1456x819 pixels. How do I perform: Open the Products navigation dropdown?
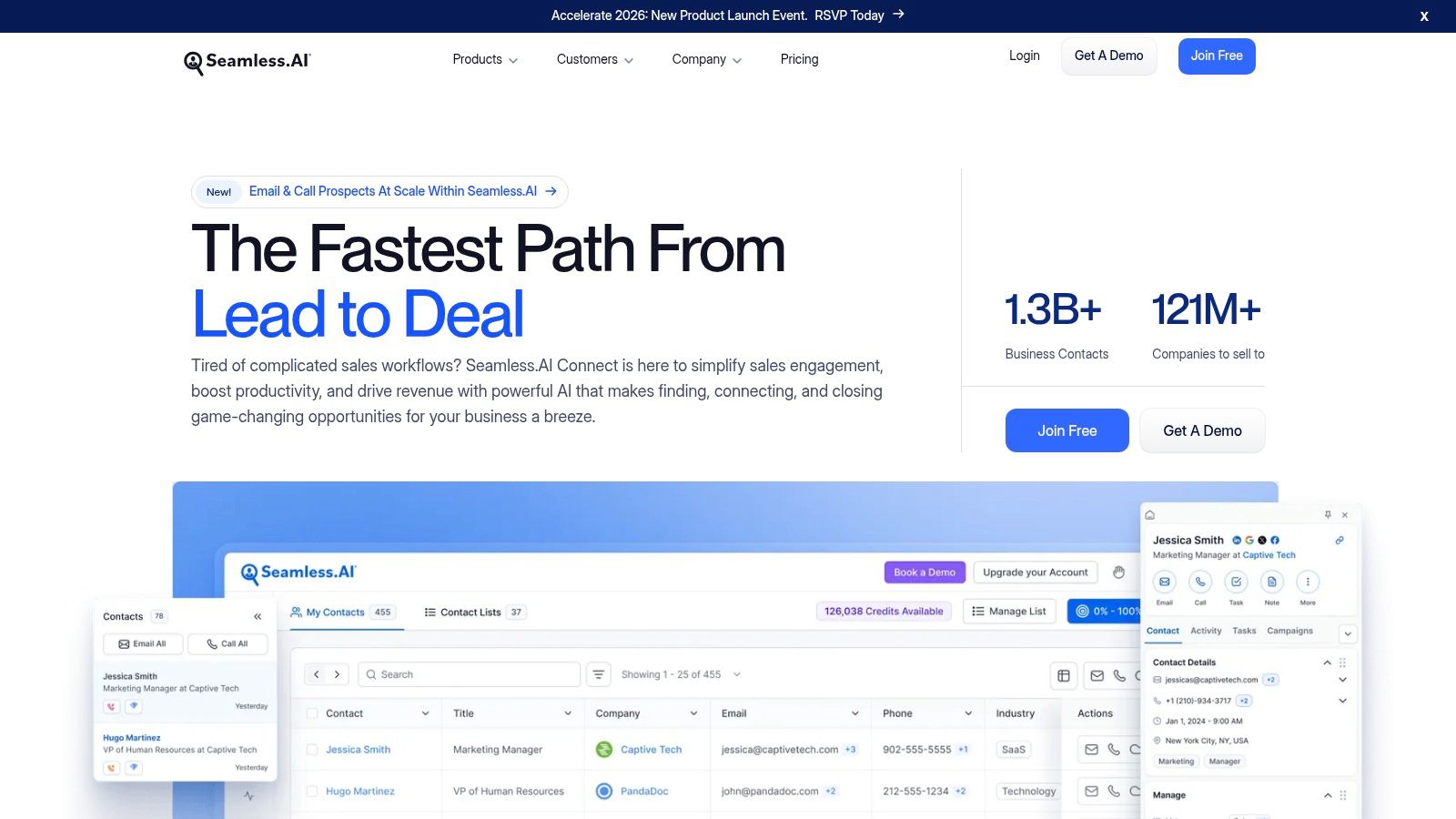pyautogui.click(x=484, y=59)
